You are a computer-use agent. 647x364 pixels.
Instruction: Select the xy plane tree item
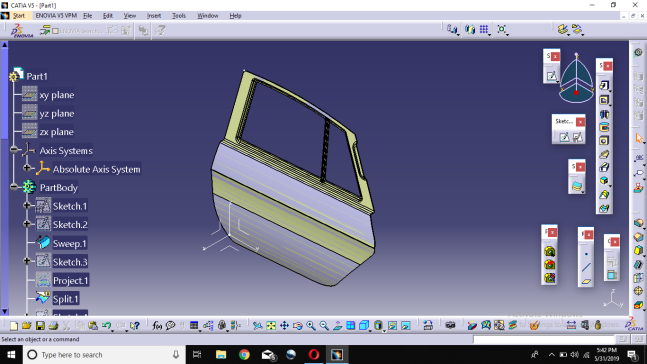(x=57, y=95)
